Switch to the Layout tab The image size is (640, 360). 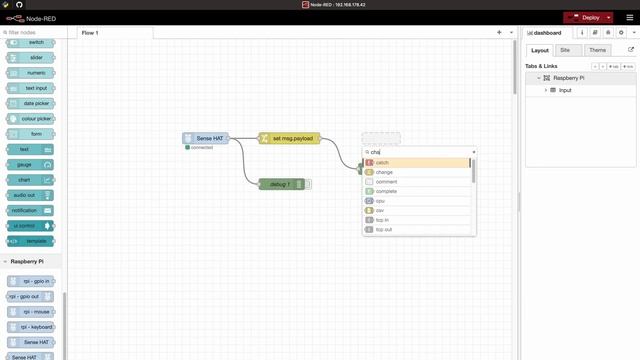point(540,50)
